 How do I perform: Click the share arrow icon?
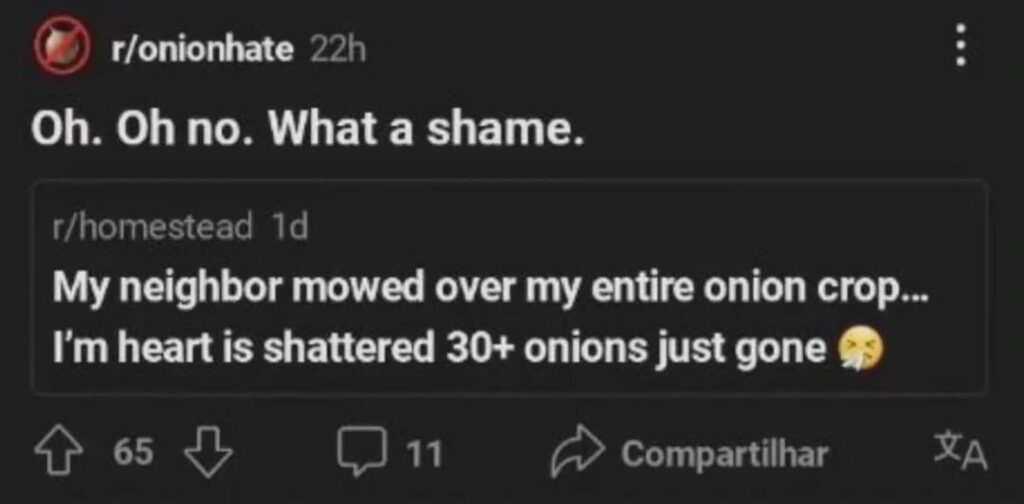point(575,453)
